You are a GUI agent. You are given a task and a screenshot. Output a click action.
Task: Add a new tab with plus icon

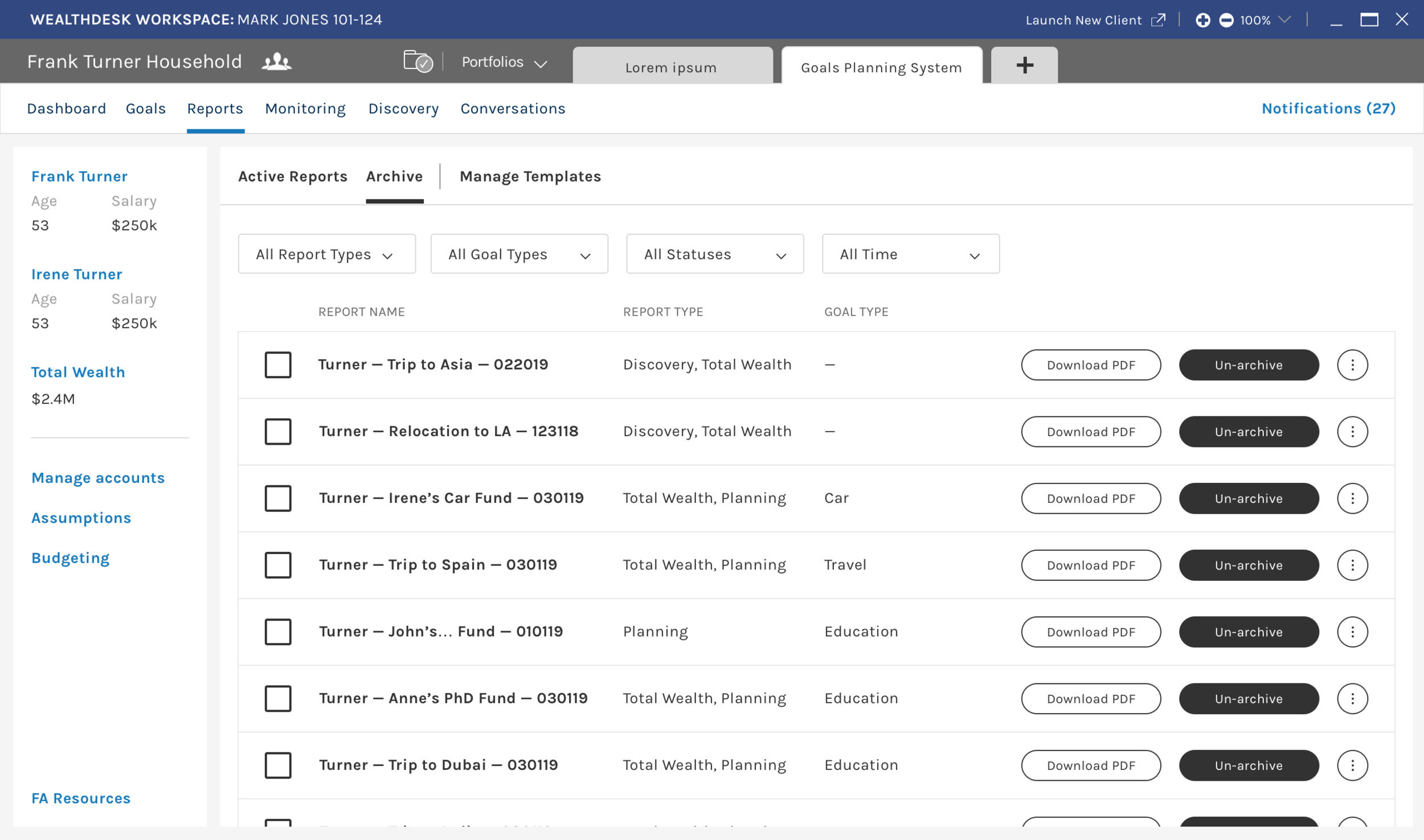click(1024, 65)
